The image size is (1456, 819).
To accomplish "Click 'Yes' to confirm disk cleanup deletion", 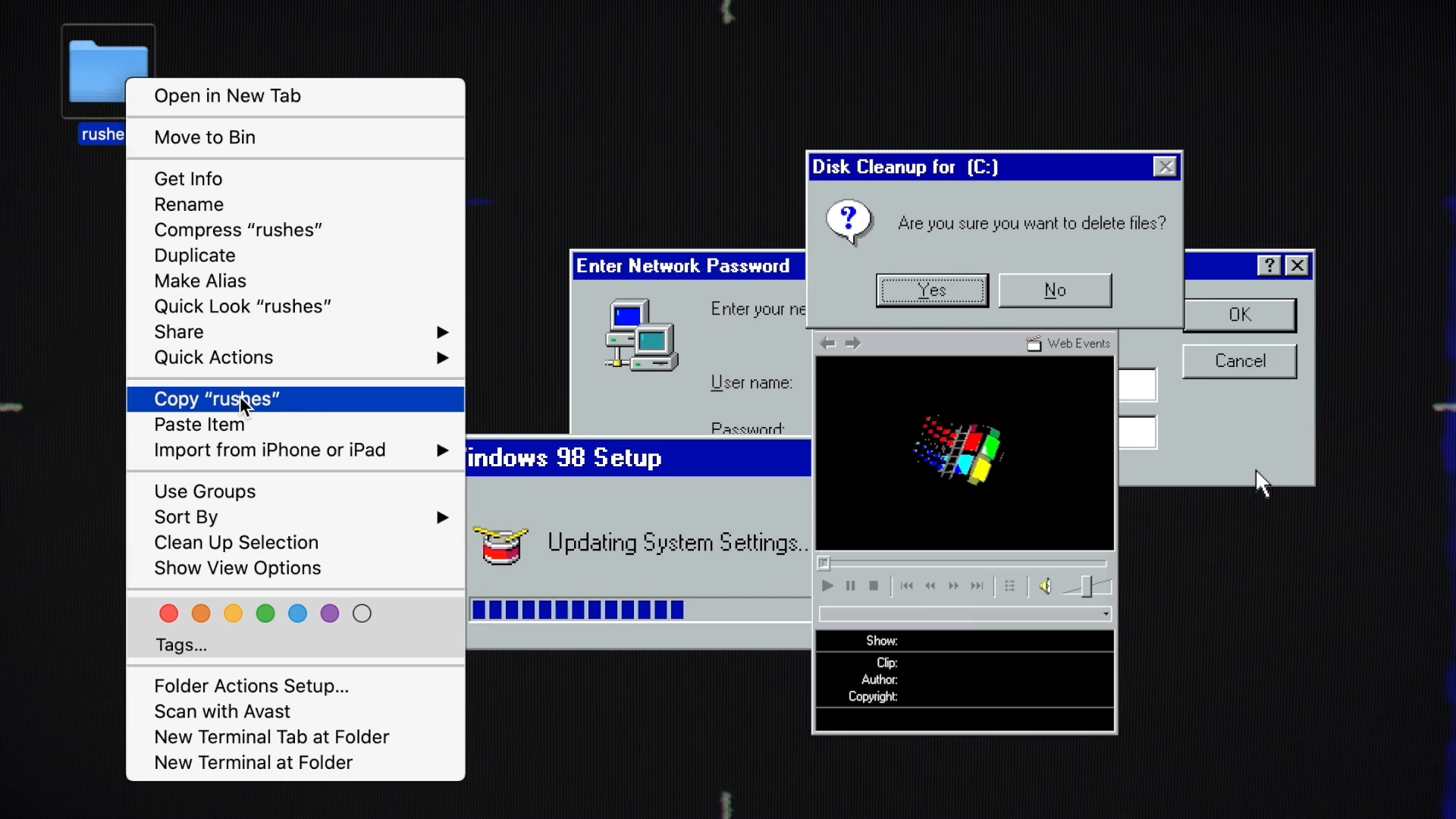I will [931, 290].
